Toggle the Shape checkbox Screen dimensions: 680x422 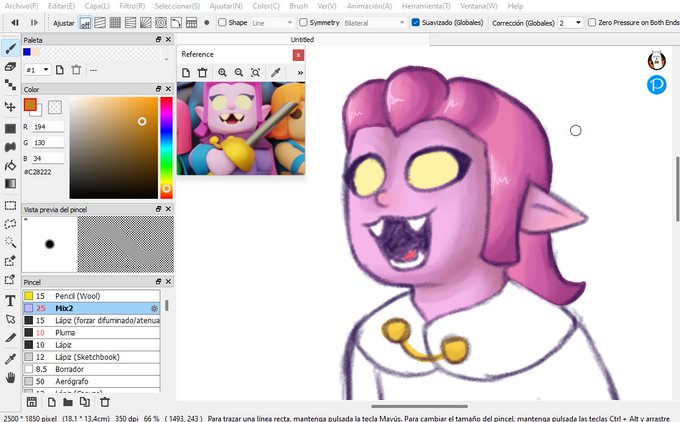point(222,22)
